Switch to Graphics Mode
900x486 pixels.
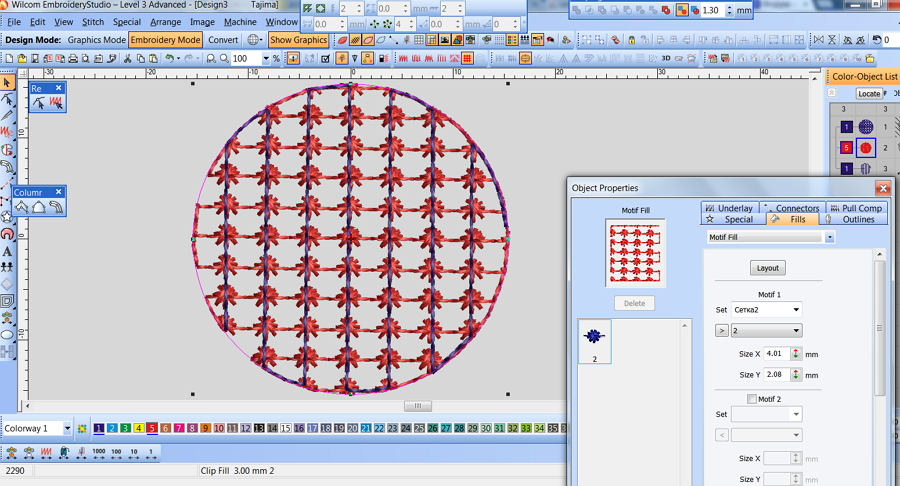pos(96,40)
